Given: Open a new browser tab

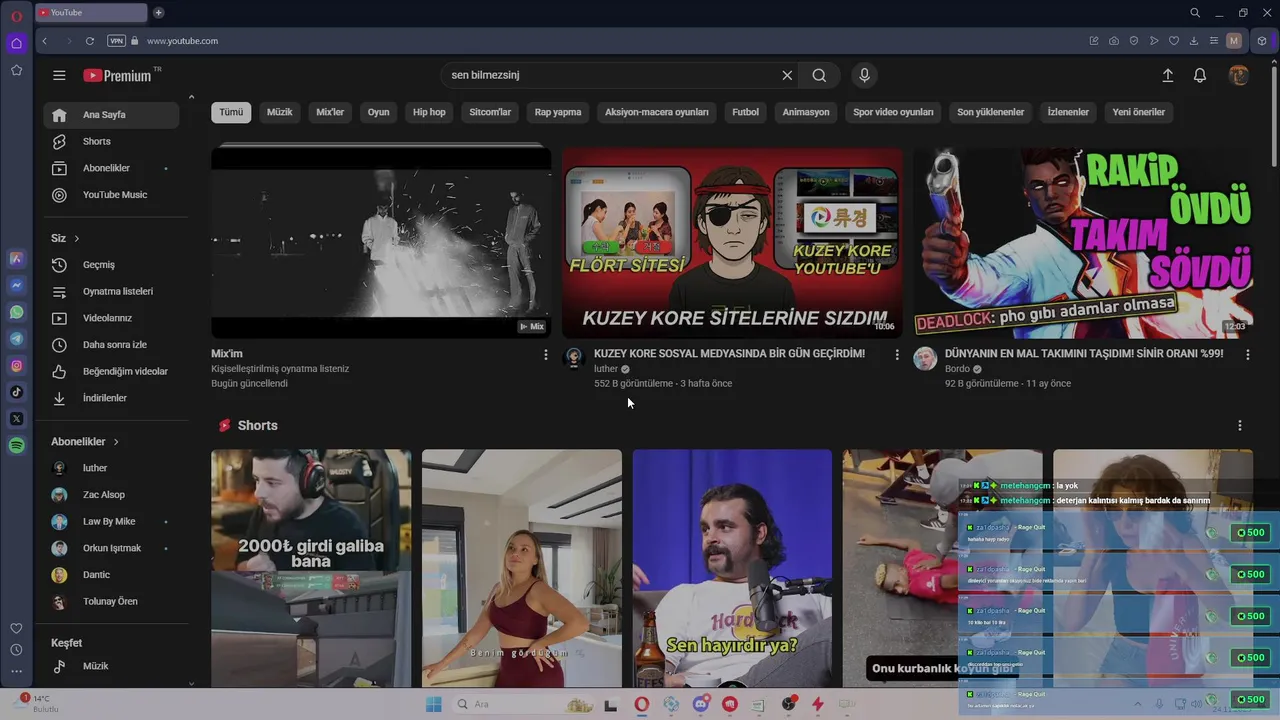Looking at the screenshot, I should tap(158, 12).
